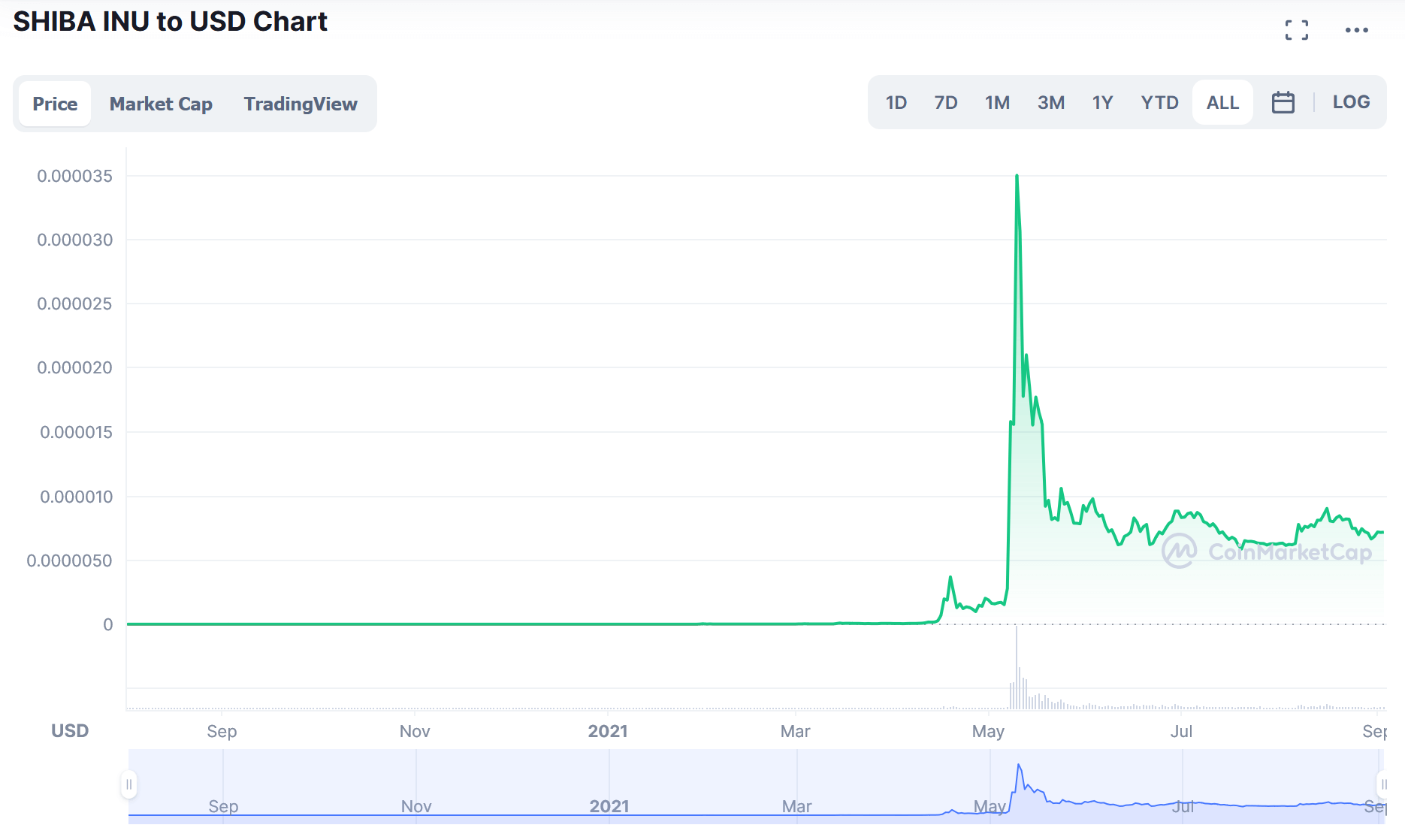
Task: Switch to the Market Cap tab
Action: [161, 104]
